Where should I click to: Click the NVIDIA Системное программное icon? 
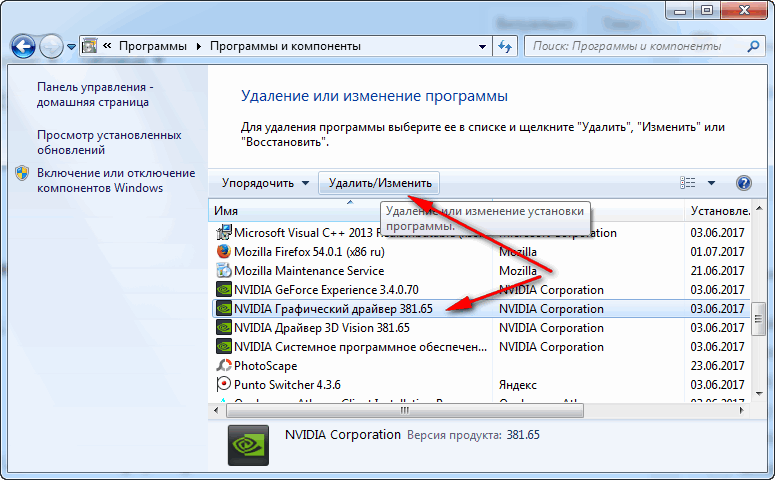(224, 346)
